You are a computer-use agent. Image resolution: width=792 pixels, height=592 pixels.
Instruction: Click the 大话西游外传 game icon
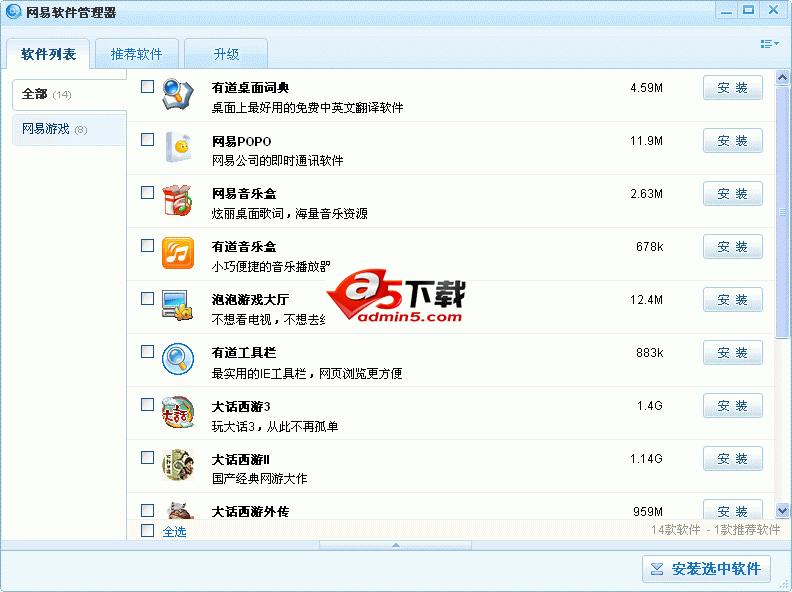(180, 511)
